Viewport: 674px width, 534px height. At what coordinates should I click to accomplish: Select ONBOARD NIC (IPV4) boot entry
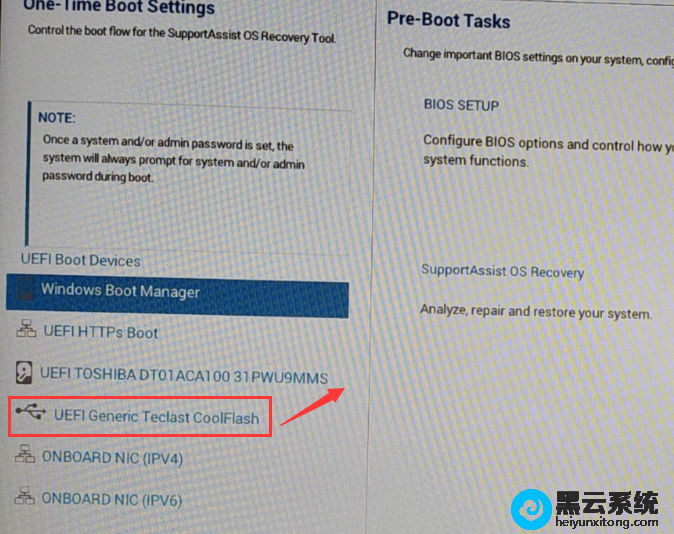[x=113, y=458]
